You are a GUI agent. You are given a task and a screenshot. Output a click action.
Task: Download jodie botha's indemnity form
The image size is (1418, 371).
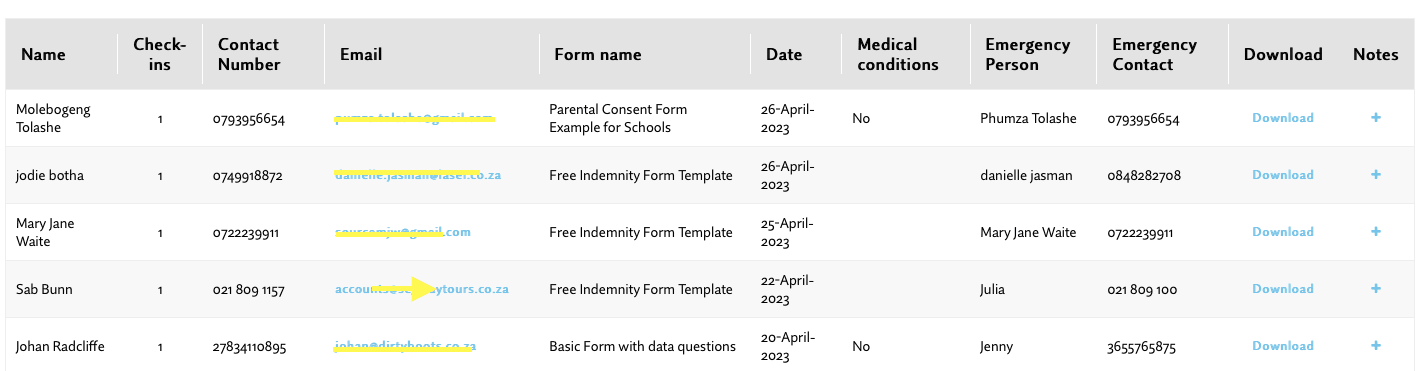(1283, 175)
